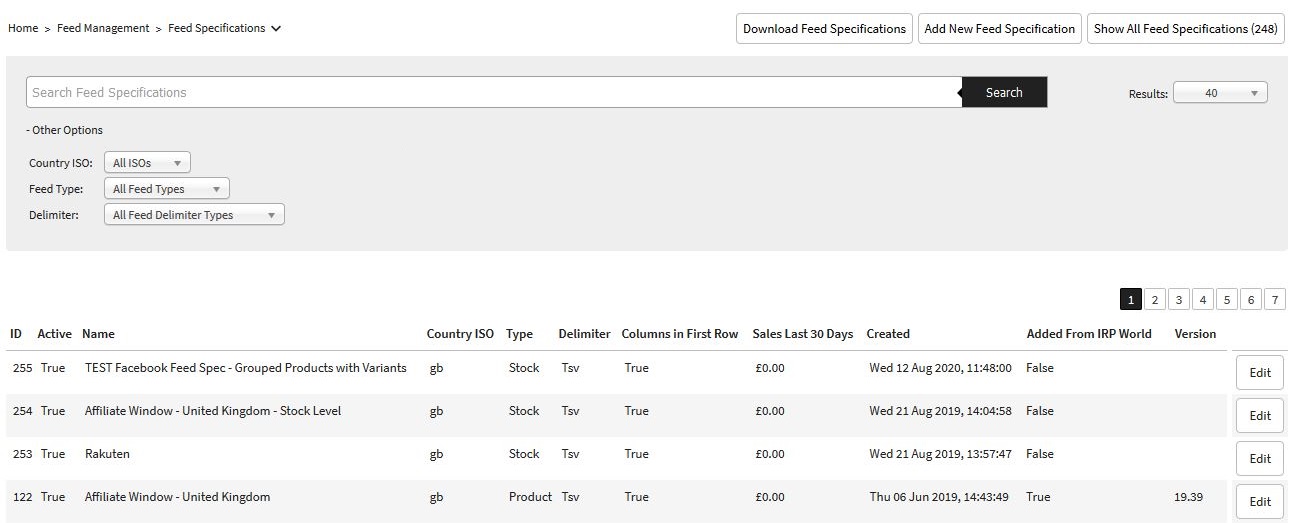Open the Feed Type dropdown
The height and width of the screenshot is (523, 1293).
(x=167, y=188)
